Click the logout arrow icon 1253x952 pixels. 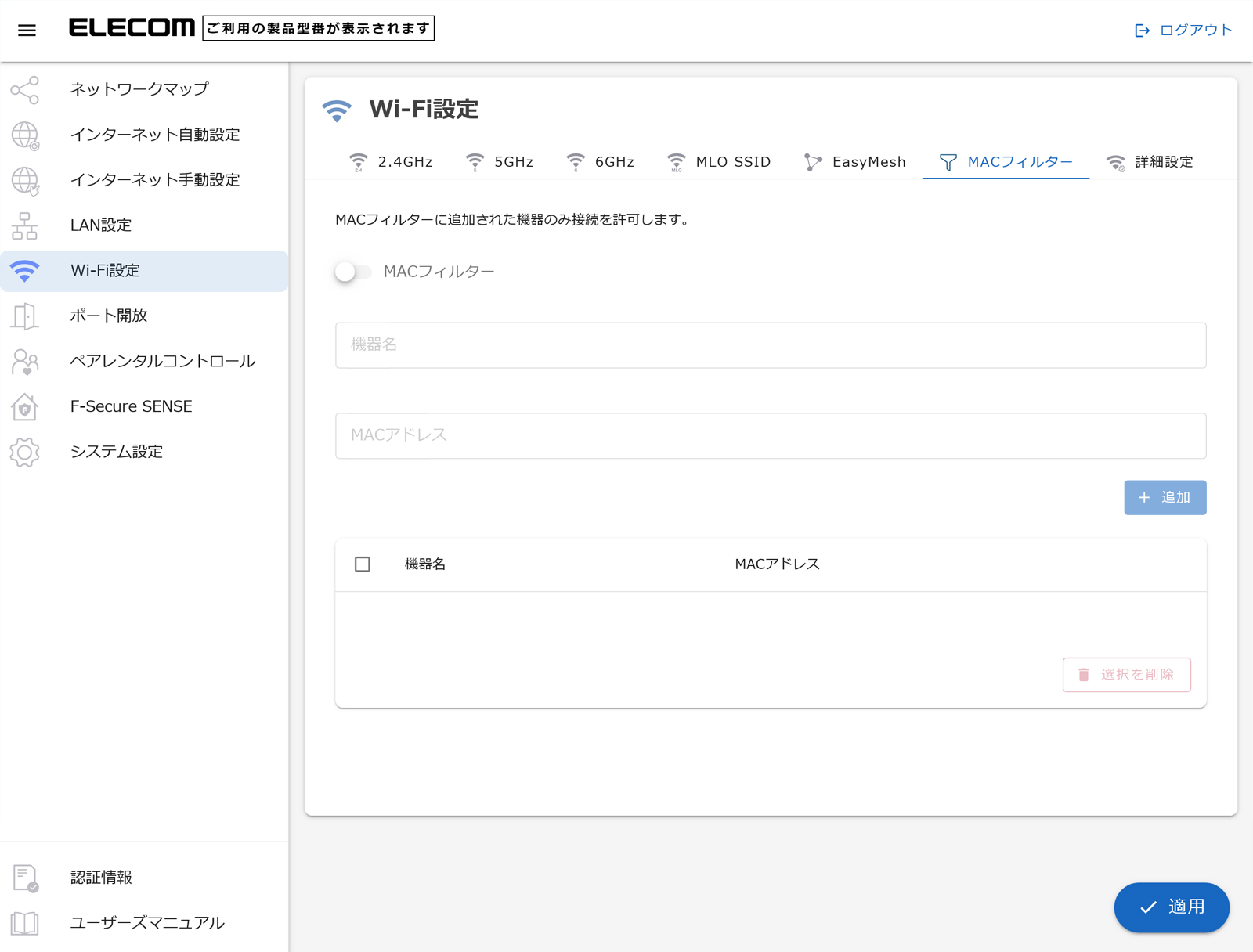point(1142,31)
